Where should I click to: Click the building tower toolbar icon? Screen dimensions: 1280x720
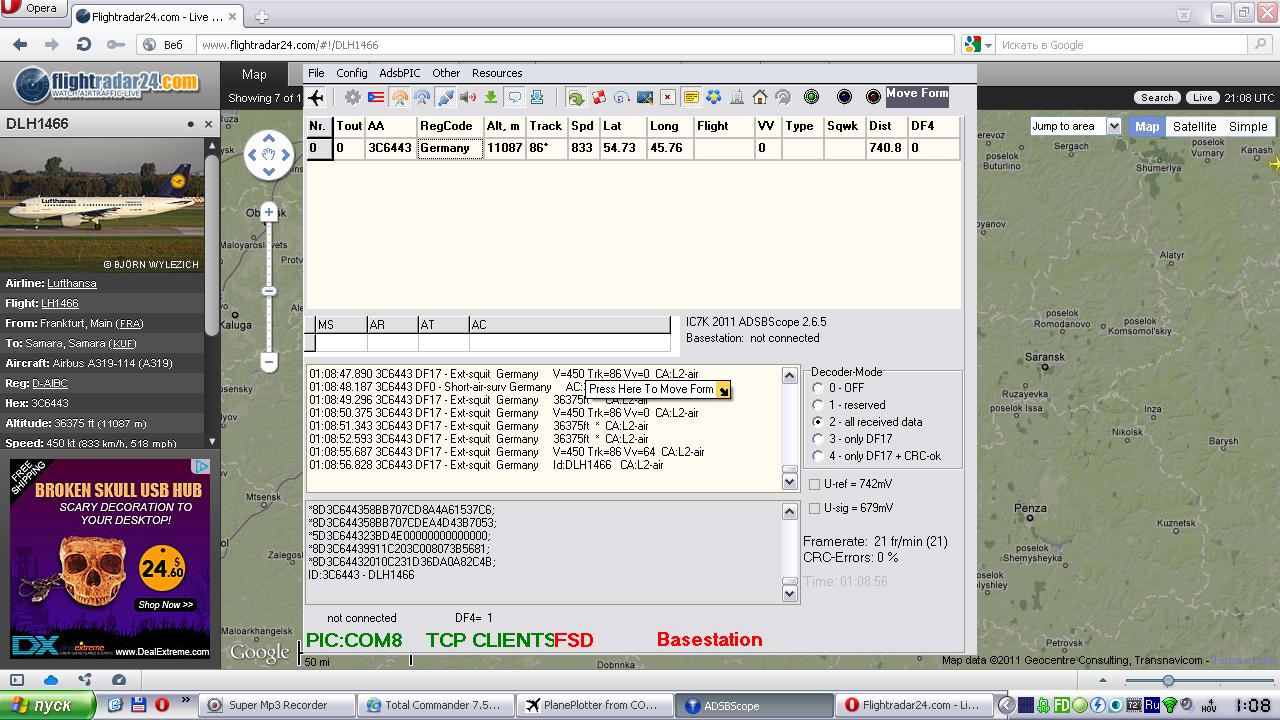pos(737,97)
